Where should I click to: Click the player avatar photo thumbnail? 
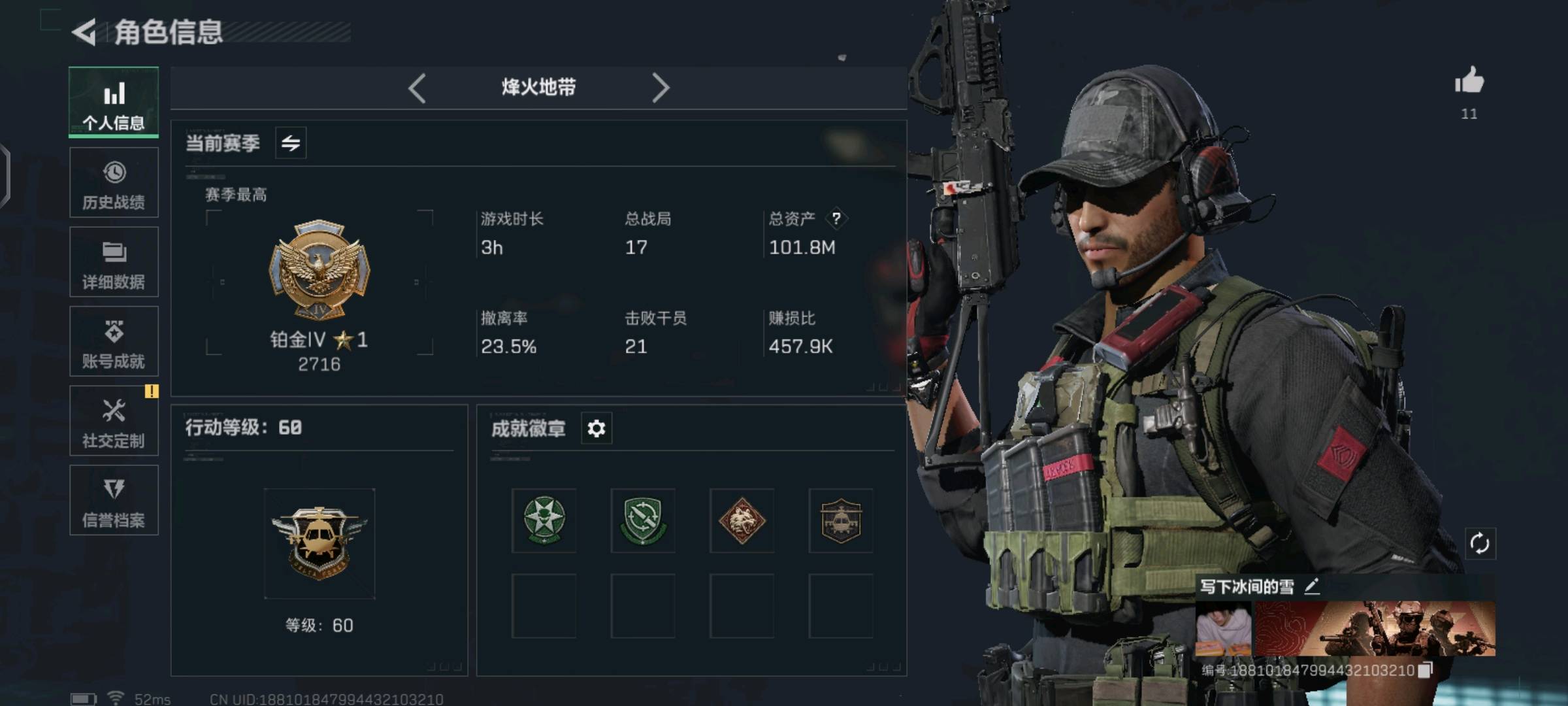click(1223, 629)
